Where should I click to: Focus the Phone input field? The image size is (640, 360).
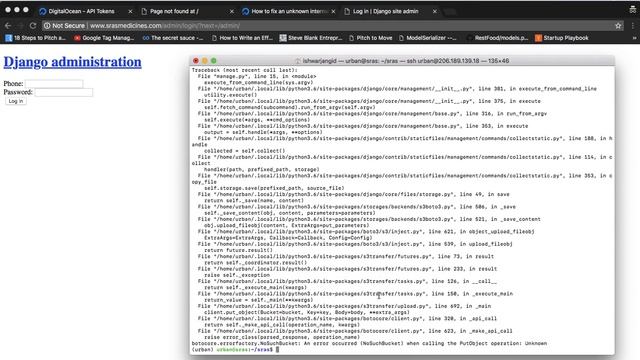[x=54, y=84]
